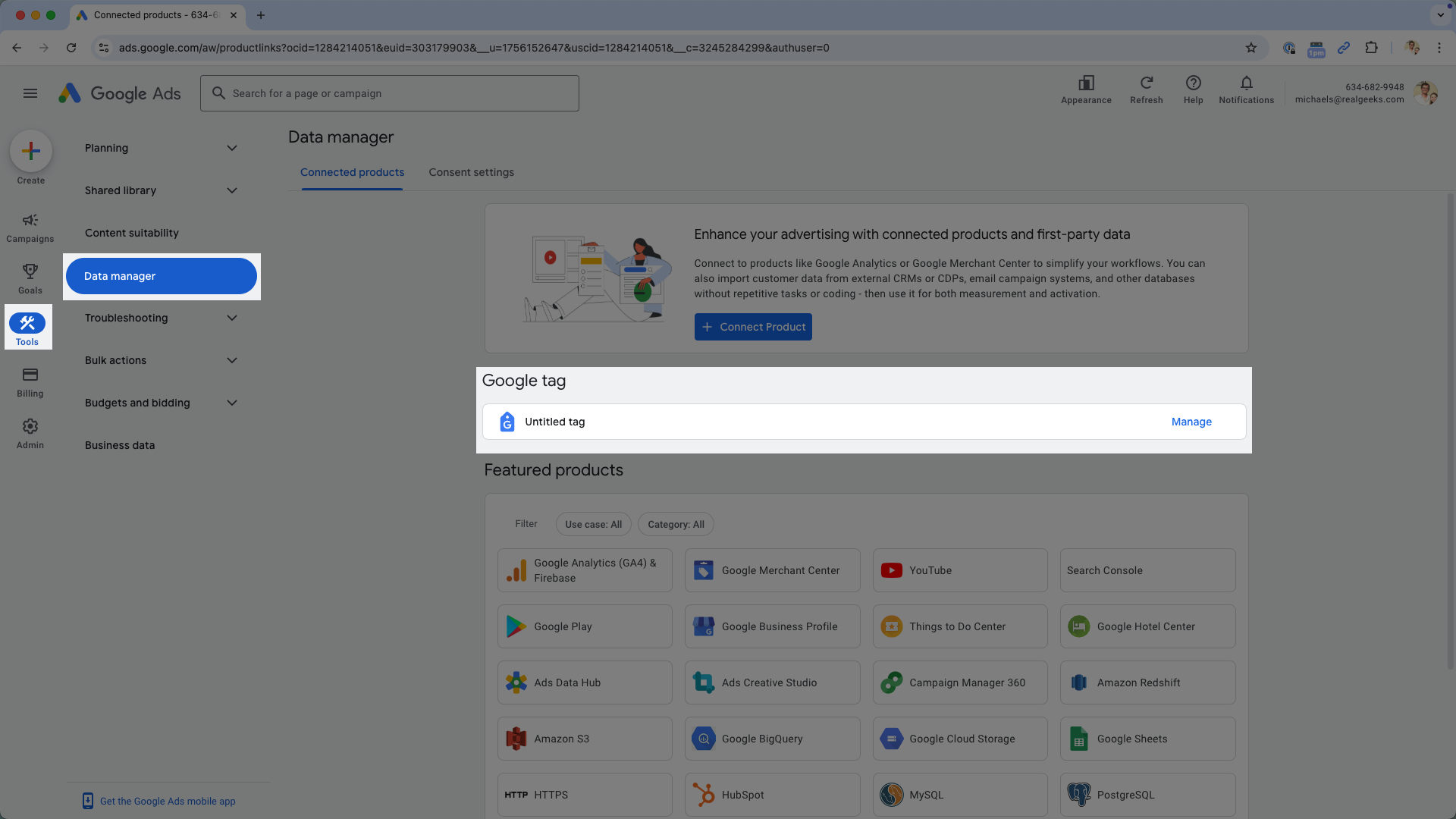Click the Connect Product button
Viewport: 1456px width, 819px height.
click(753, 327)
